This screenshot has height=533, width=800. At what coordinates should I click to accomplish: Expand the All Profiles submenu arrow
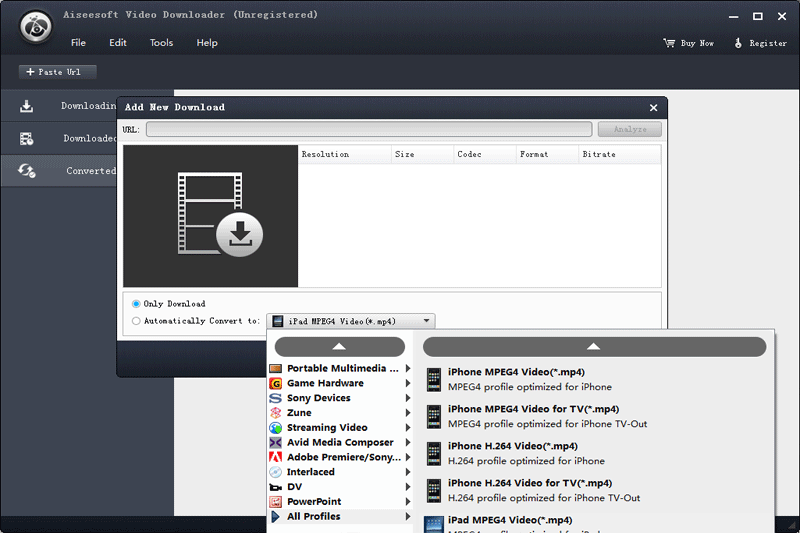click(408, 516)
